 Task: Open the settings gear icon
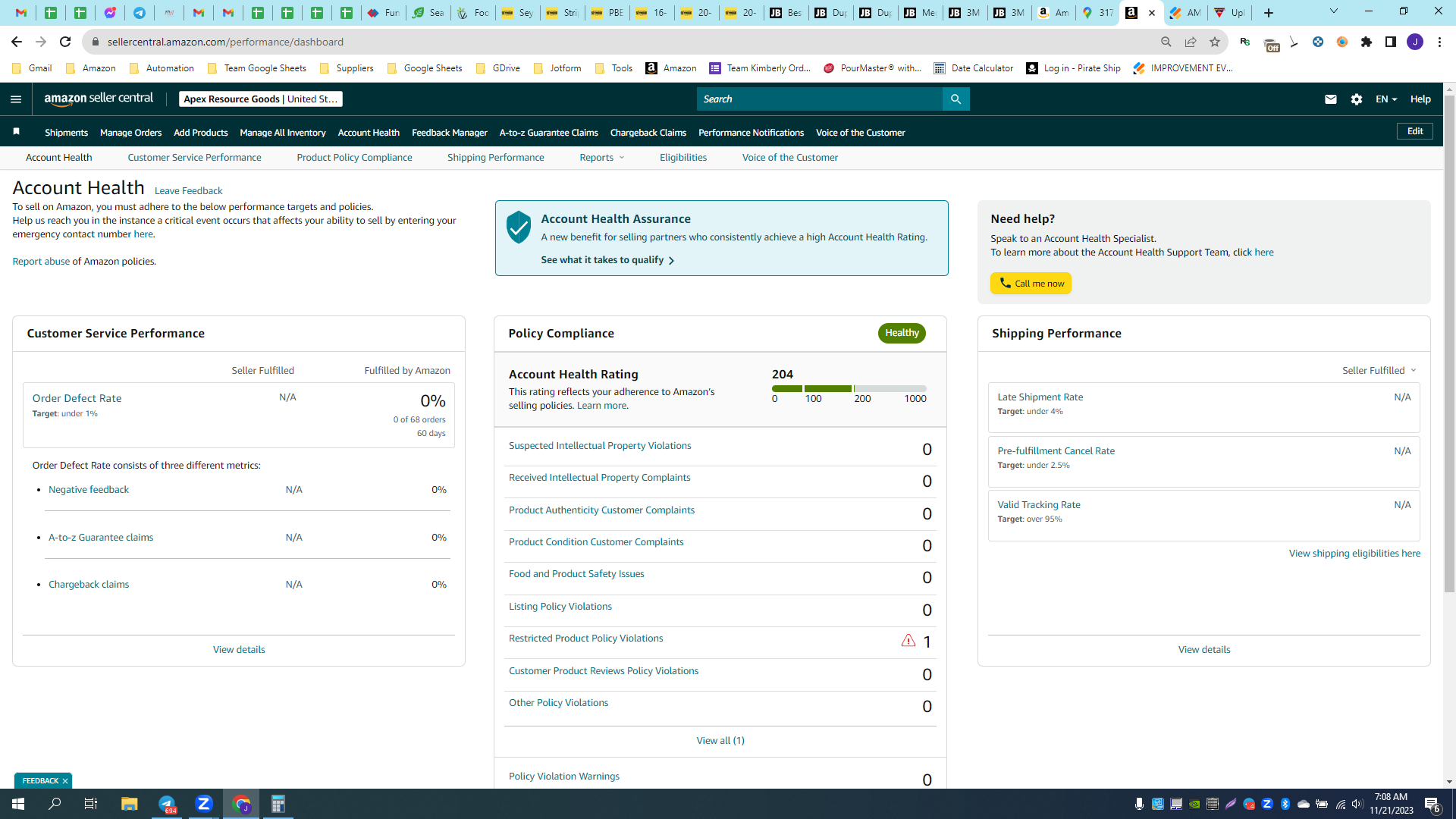pos(1357,99)
